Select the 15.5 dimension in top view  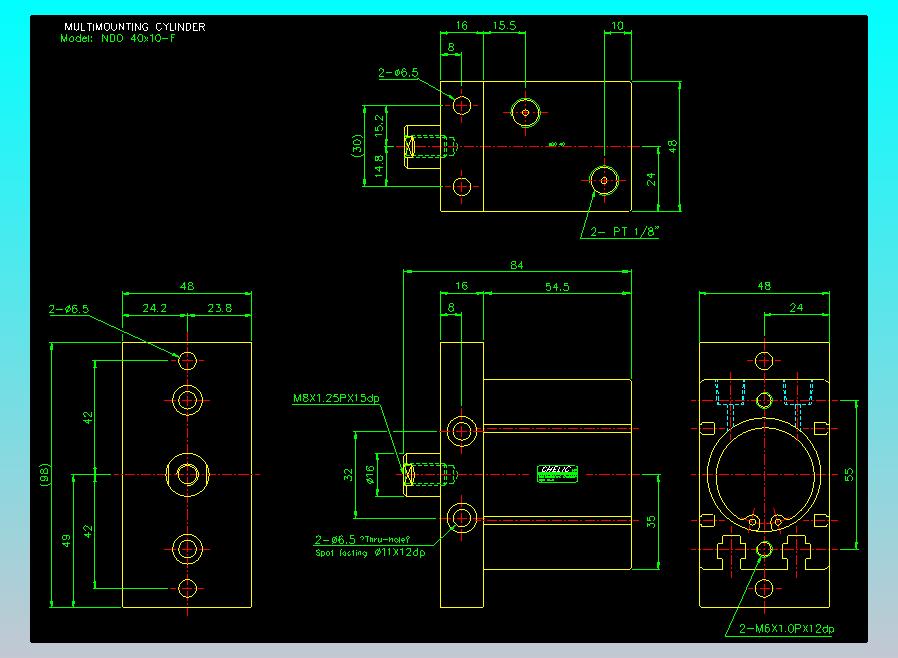click(503, 27)
